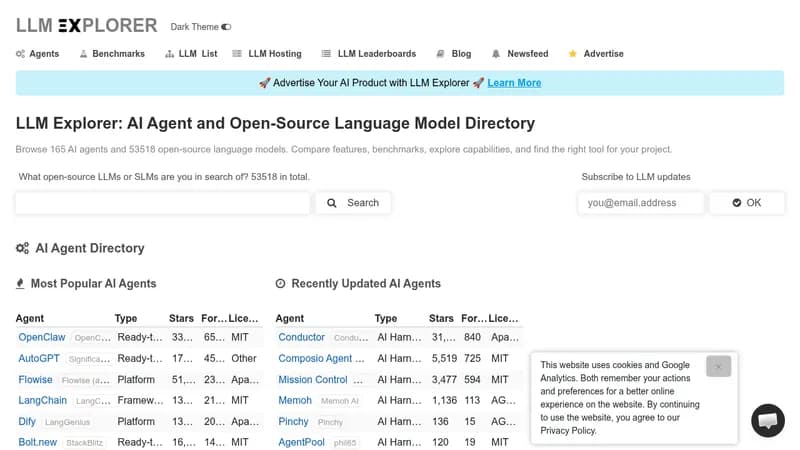Click the magnifier icon on Search button
This screenshot has width=800, height=450.
tap(332, 203)
